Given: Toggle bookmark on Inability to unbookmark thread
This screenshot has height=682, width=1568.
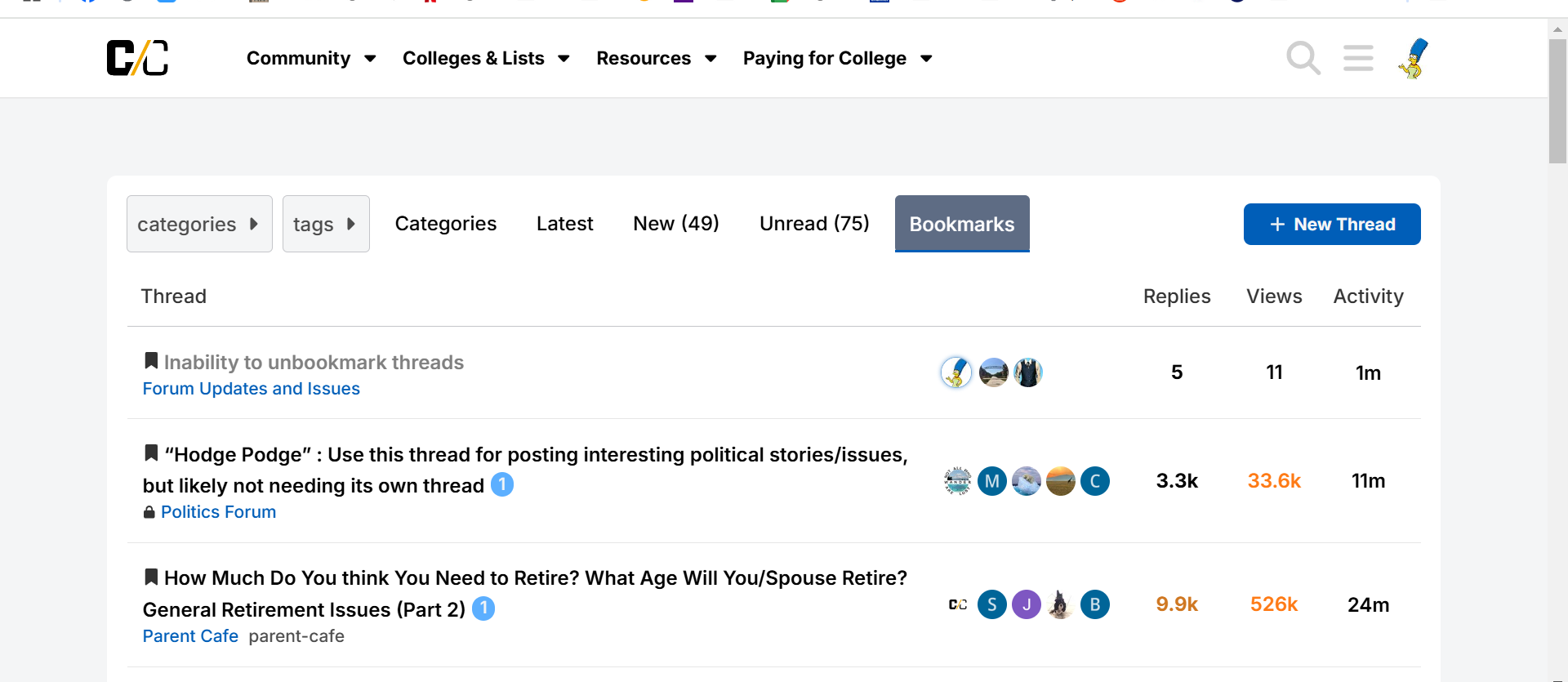Looking at the screenshot, I should 151,361.
